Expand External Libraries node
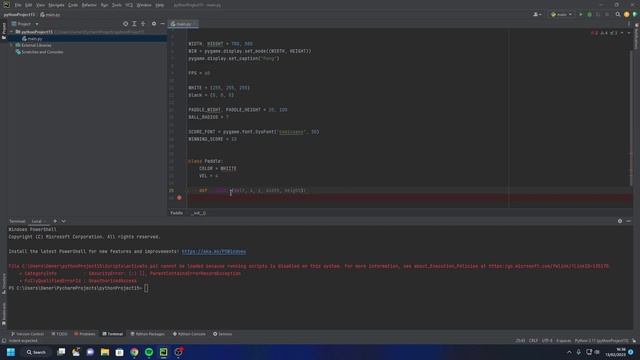The height and width of the screenshot is (360, 640). [12, 45]
